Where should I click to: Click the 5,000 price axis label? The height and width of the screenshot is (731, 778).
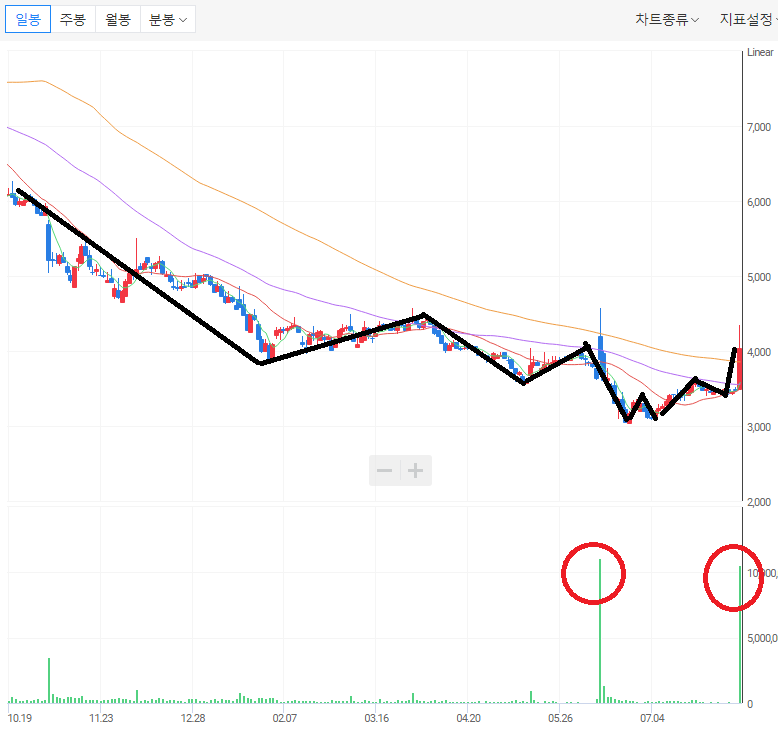(759, 277)
